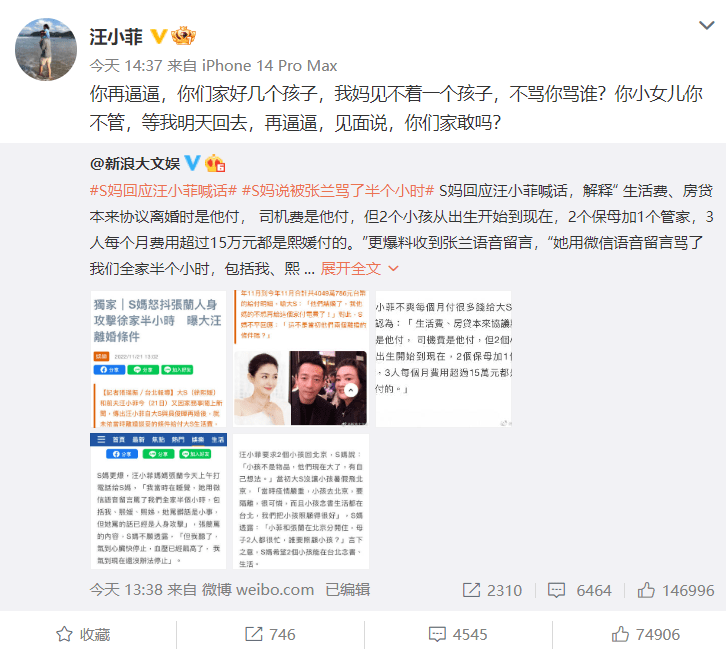This screenshot has height=657, width=726.
Task: Open hashtag #S妈说被张兰骂了半个小时#
Action: click(x=338, y=190)
